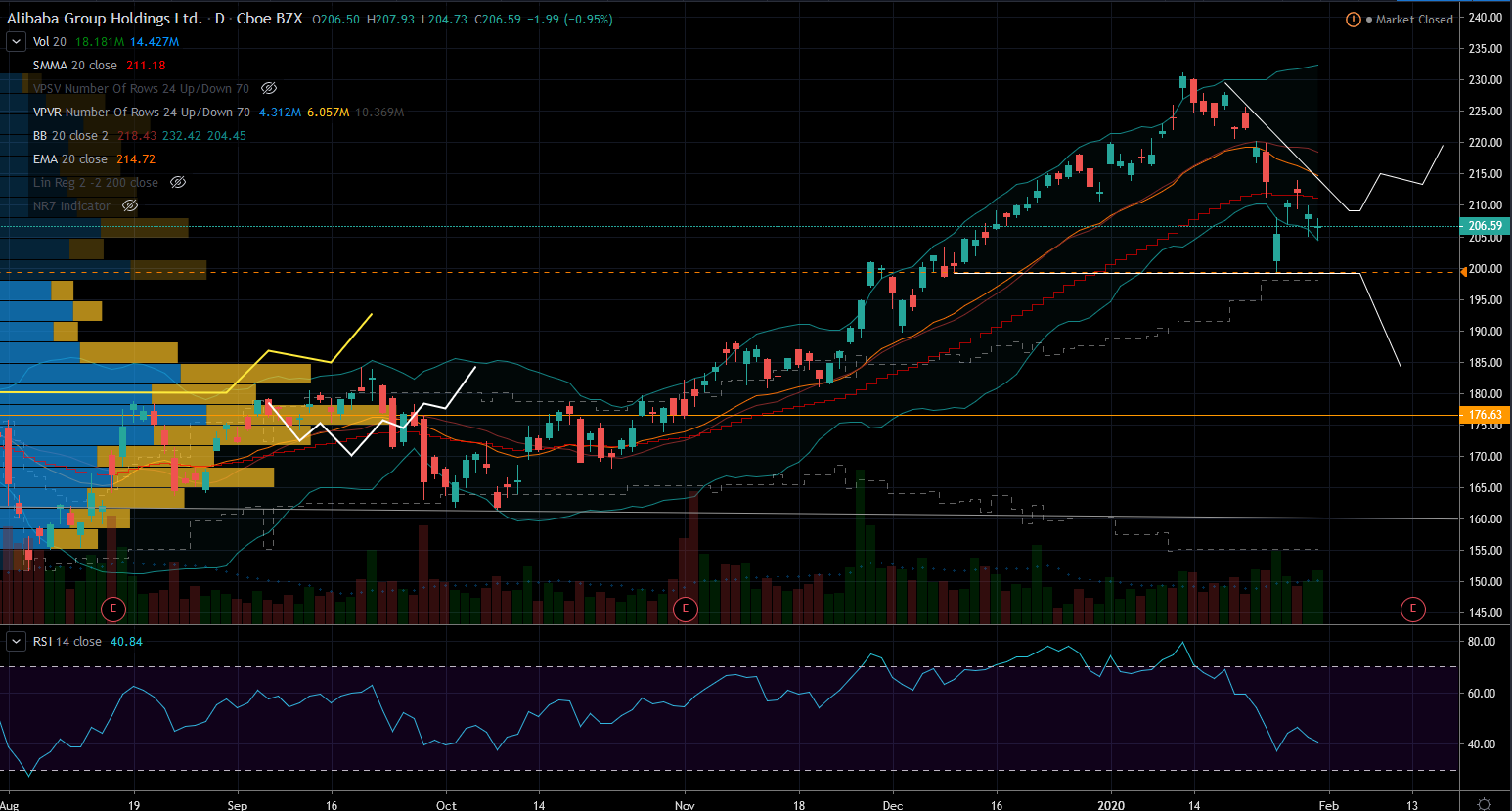Image resolution: width=1512 pixels, height=811 pixels.
Task: Open the upcoming earnings marker E near Feb 13
Action: pyautogui.click(x=1412, y=609)
